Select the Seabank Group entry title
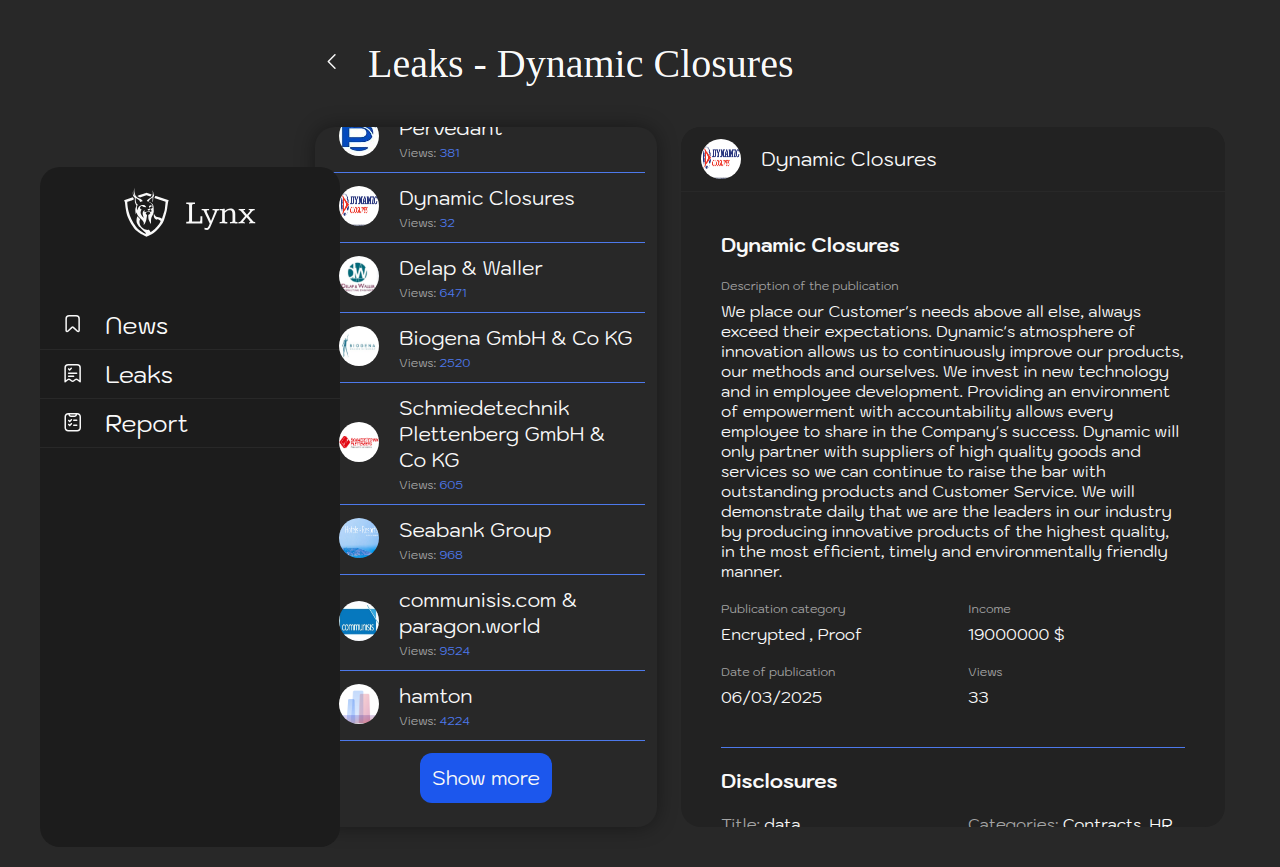Screen dimensions: 1280x867 click(475, 530)
